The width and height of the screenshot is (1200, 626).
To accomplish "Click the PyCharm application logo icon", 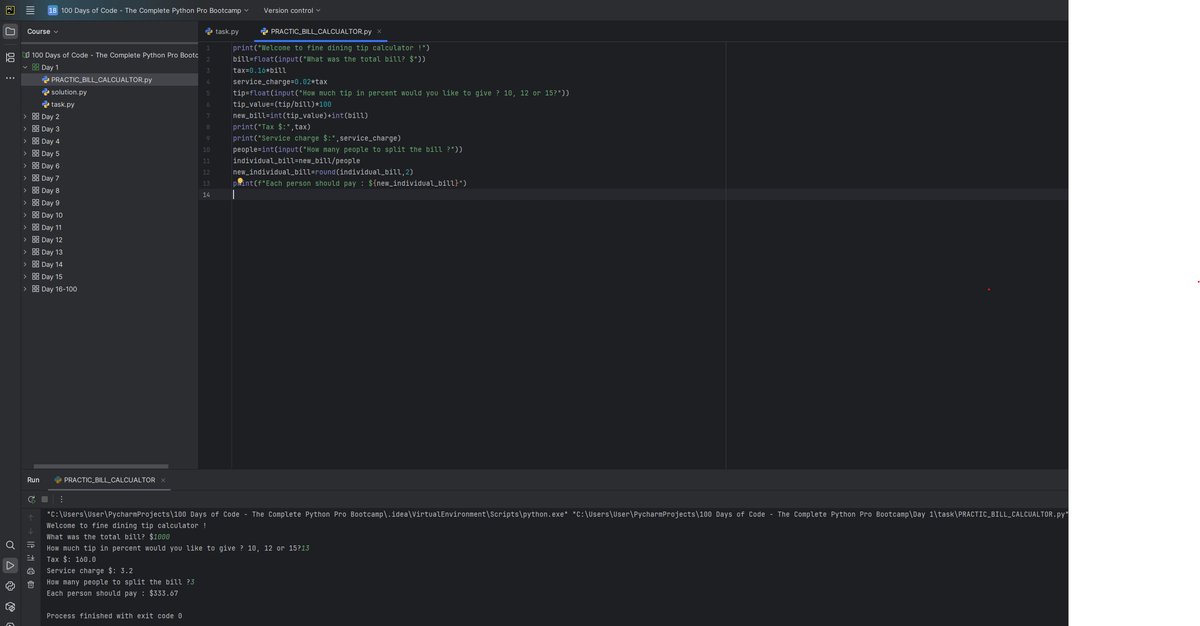I will coord(10,10).
